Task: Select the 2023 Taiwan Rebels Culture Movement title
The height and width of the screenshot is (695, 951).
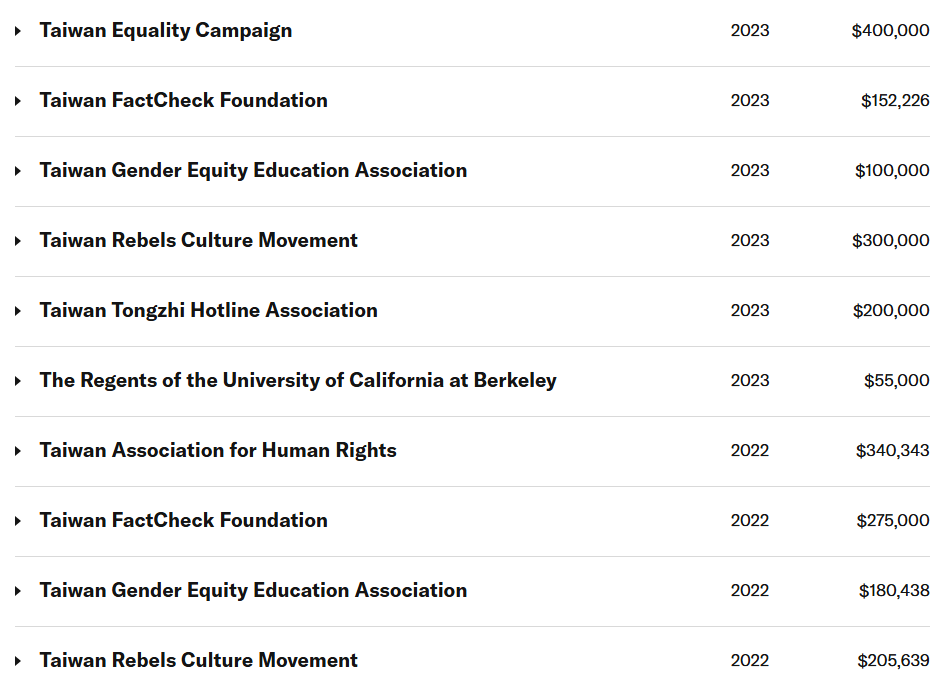Action: point(198,240)
